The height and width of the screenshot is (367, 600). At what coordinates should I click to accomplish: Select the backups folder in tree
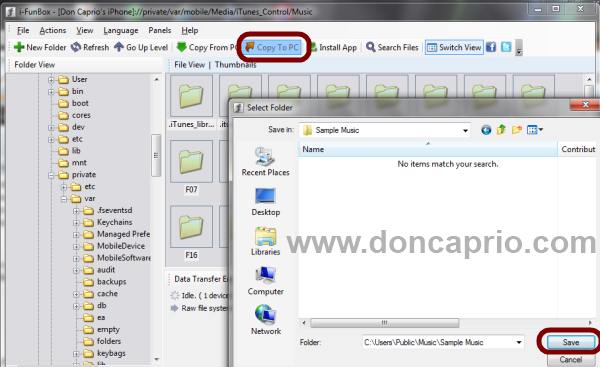pos(111,281)
